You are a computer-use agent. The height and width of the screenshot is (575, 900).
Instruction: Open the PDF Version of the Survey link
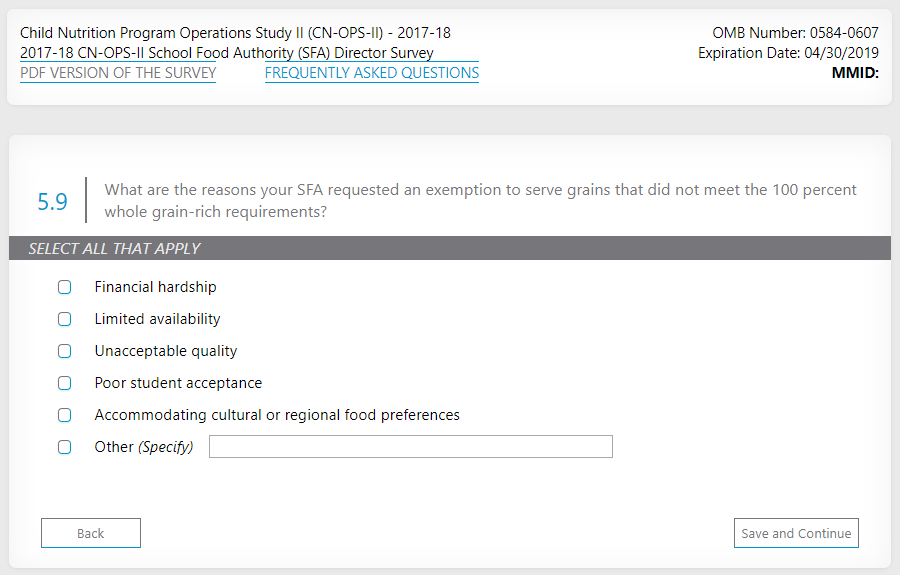point(118,73)
